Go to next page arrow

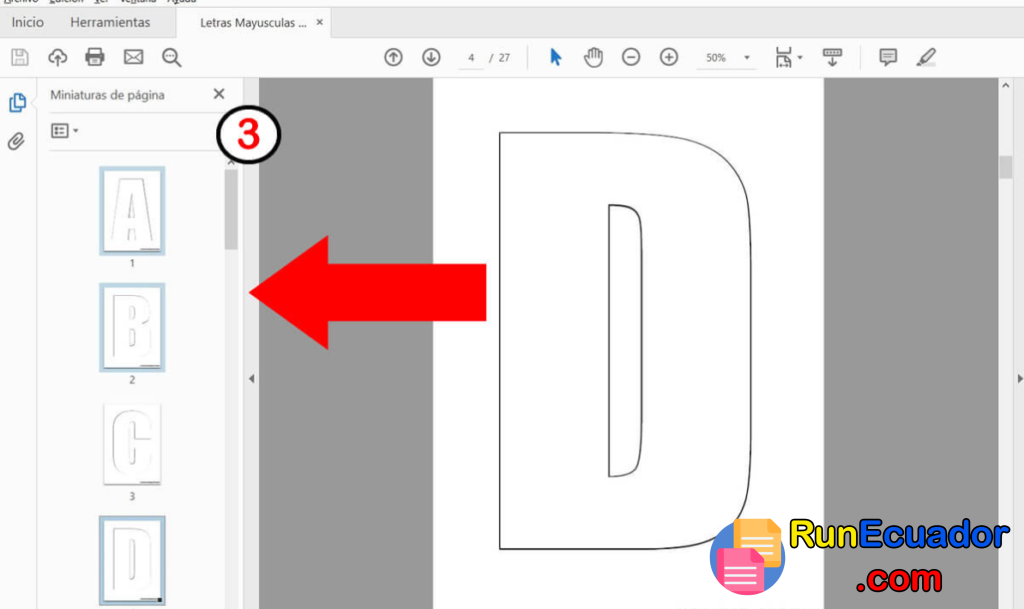coord(431,57)
